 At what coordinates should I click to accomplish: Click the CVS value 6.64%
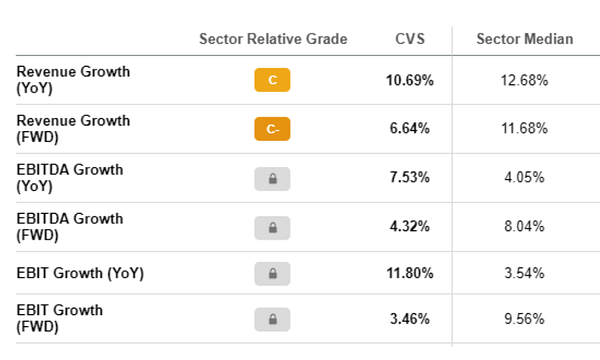tap(409, 128)
